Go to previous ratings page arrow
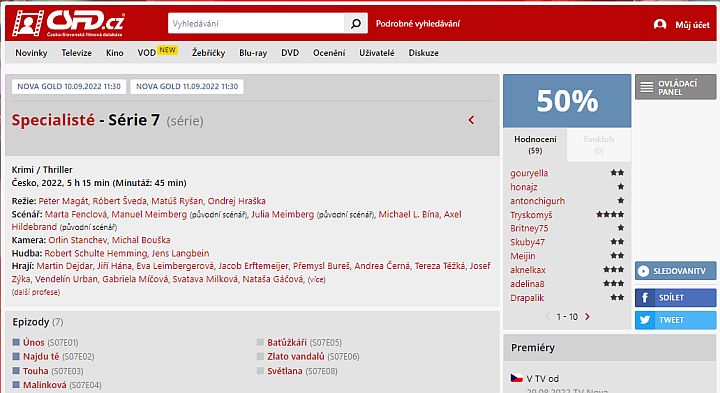The width and height of the screenshot is (720, 393). pos(547,316)
